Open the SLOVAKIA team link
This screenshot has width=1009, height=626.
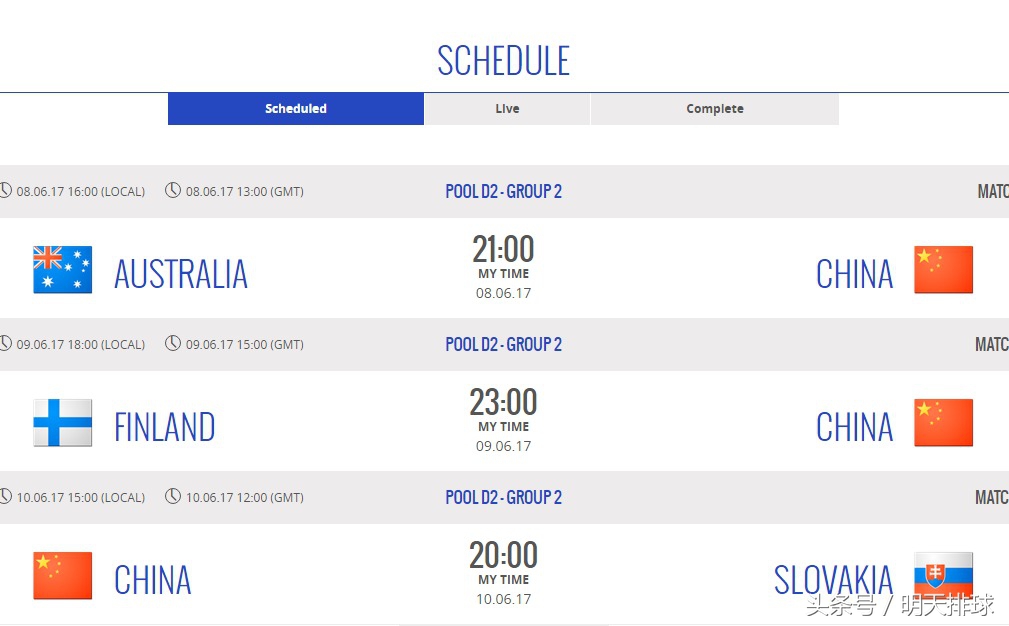(x=833, y=580)
